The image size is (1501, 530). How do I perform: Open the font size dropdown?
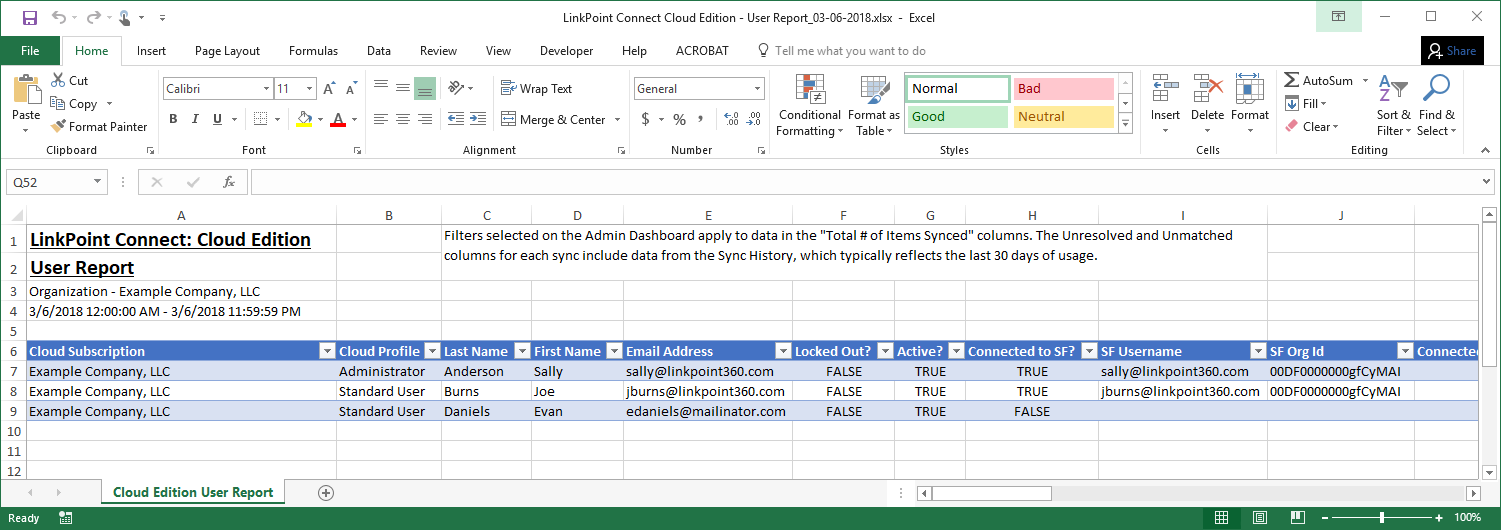(x=310, y=89)
